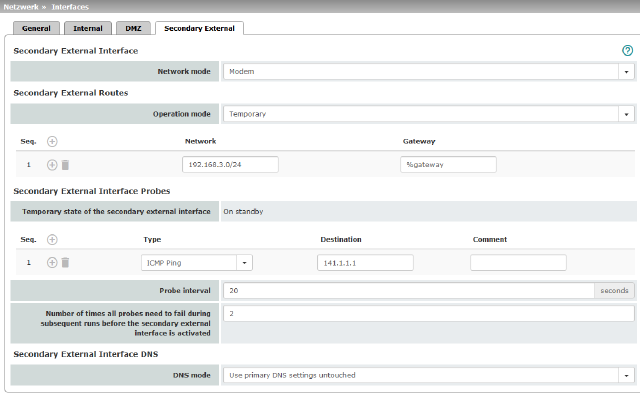The width and height of the screenshot is (642, 394).
Task: Add probe via plus icon in probes header
Action: click(x=52, y=240)
